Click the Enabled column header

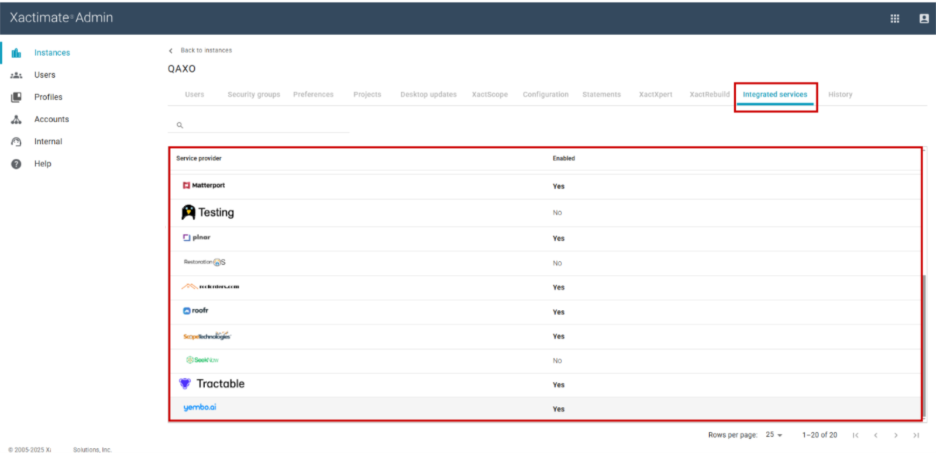tap(564, 159)
